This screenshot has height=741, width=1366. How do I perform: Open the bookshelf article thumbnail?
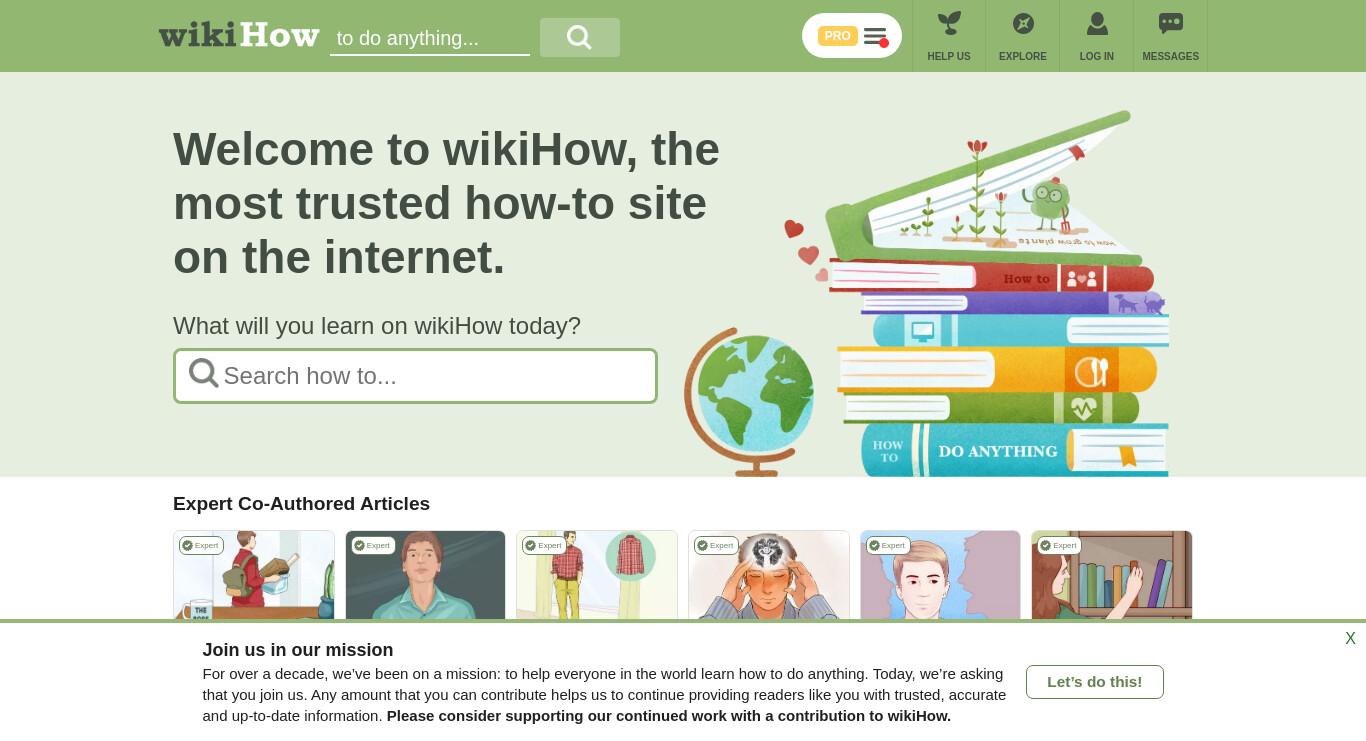(1112, 576)
